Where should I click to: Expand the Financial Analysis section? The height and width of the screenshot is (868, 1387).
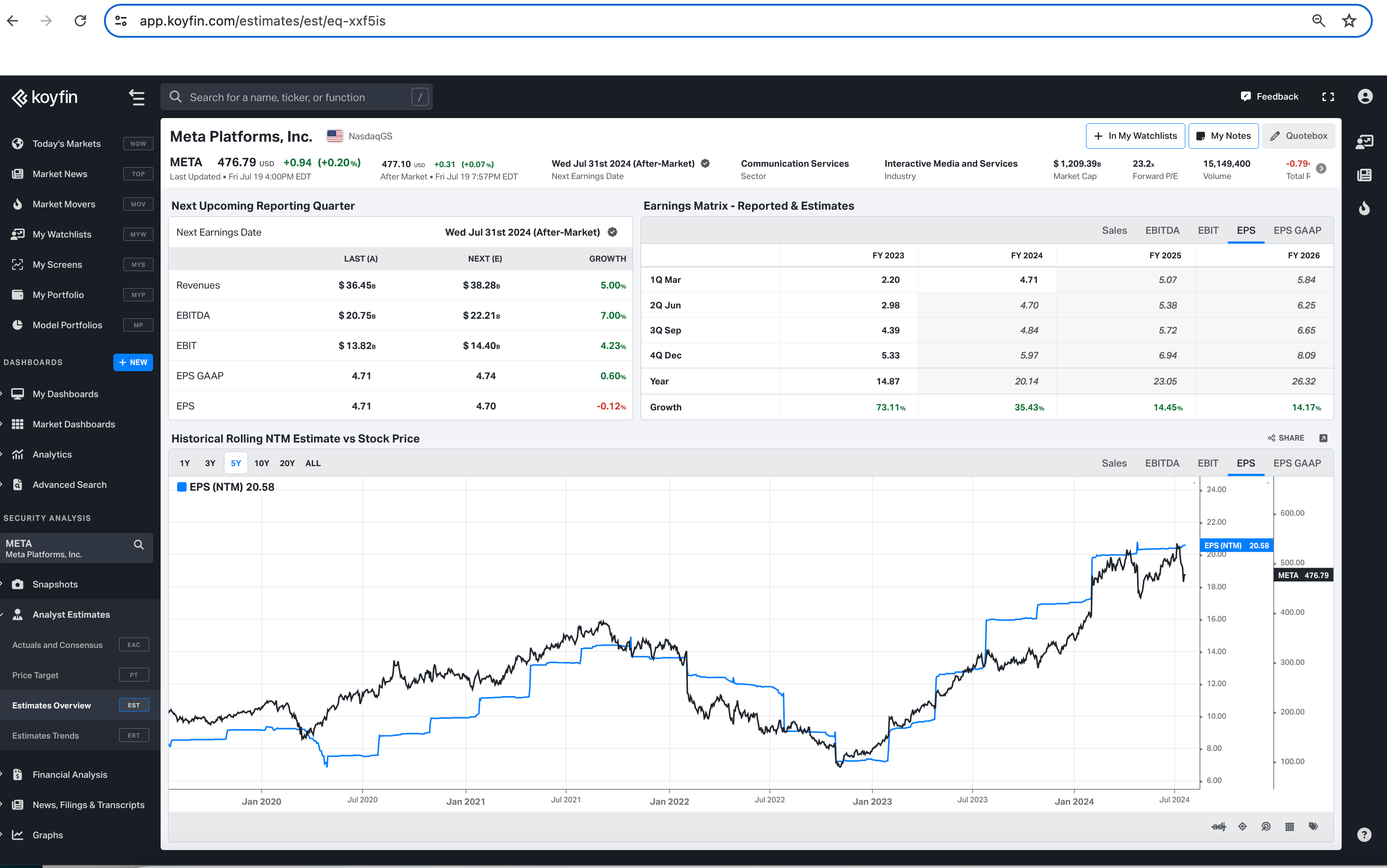(70, 774)
